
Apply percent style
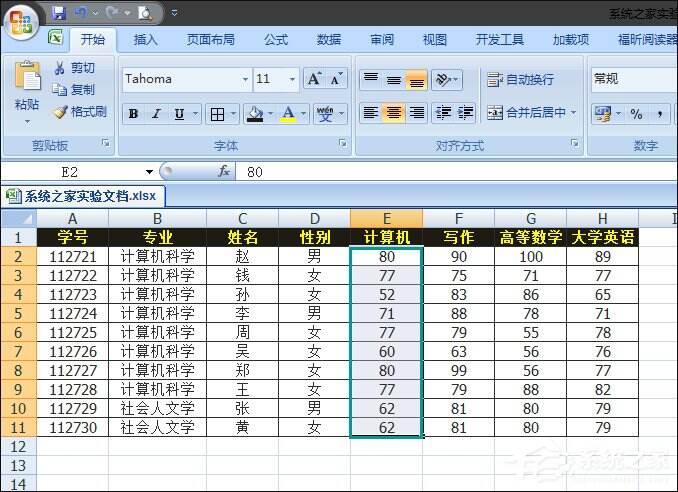tap(636, 114)
